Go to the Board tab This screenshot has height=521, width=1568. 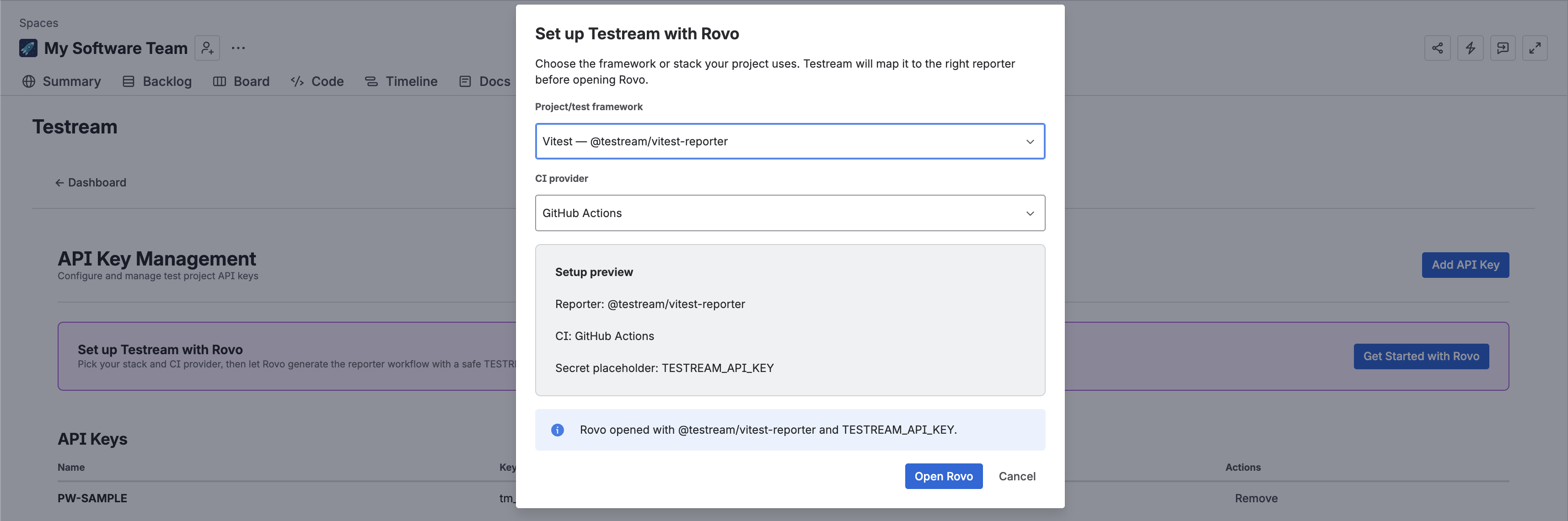[x=241, y=81]
